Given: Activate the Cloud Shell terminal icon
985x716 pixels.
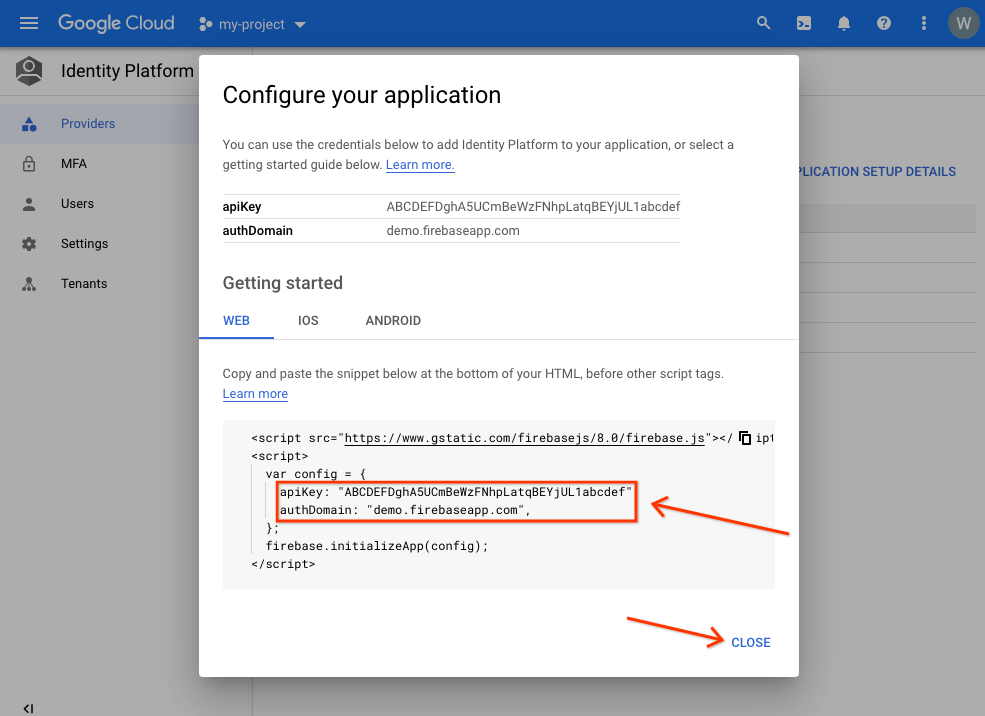Looking at the screenshot, I should [x=804, y=23].
